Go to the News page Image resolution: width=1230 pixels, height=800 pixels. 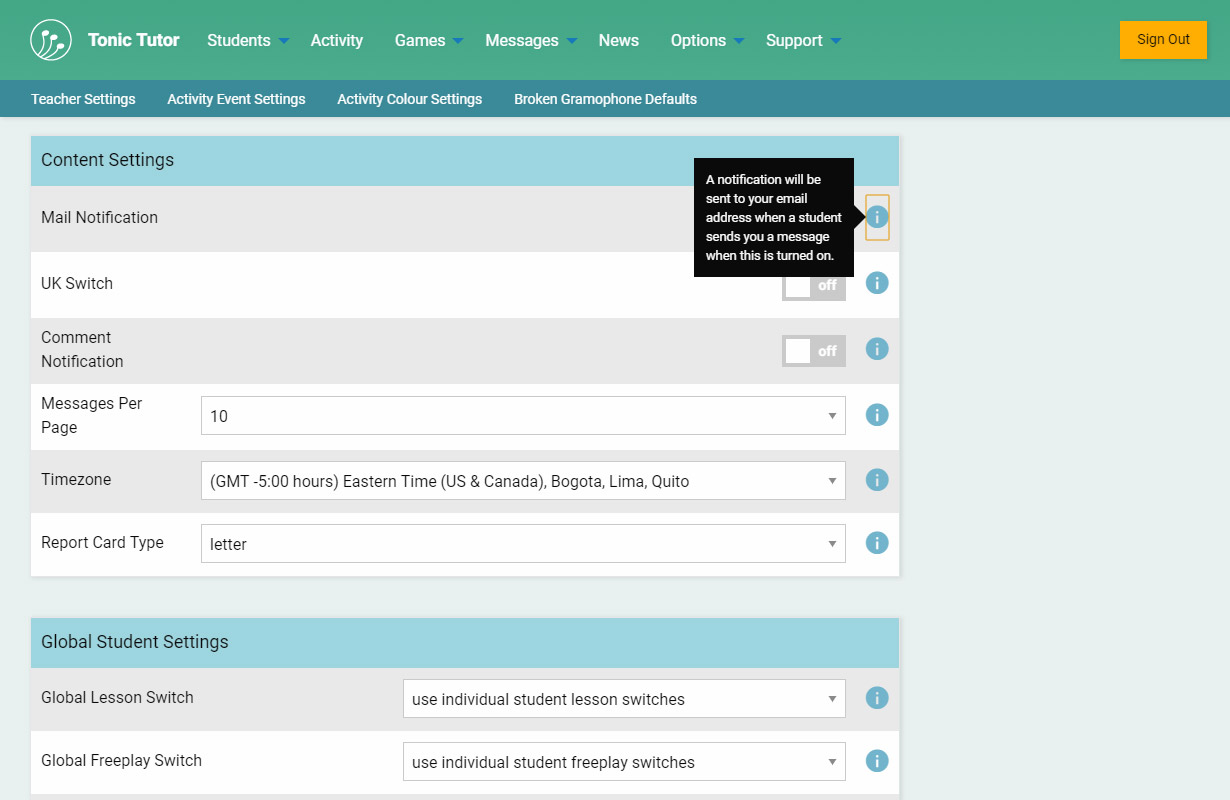(x=618, y=40)
